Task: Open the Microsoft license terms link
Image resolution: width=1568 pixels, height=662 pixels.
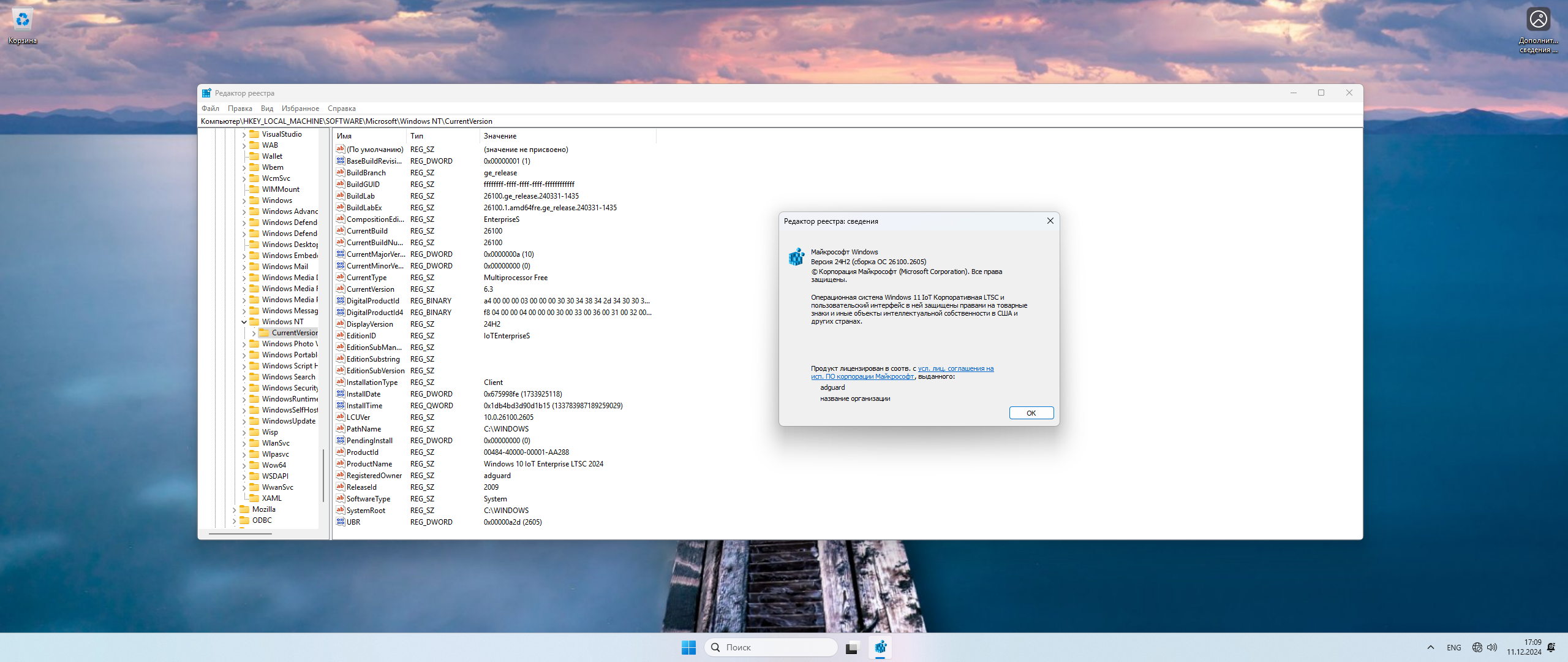Action: [x=903, y=373]
